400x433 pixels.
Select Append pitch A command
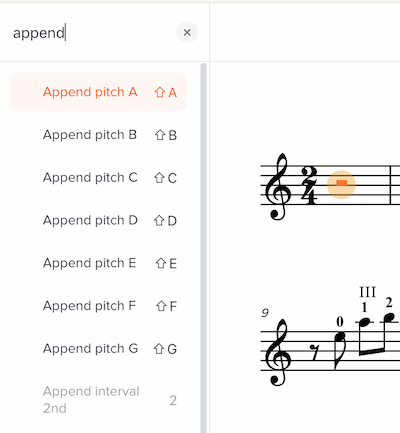[x=99, y=92]
